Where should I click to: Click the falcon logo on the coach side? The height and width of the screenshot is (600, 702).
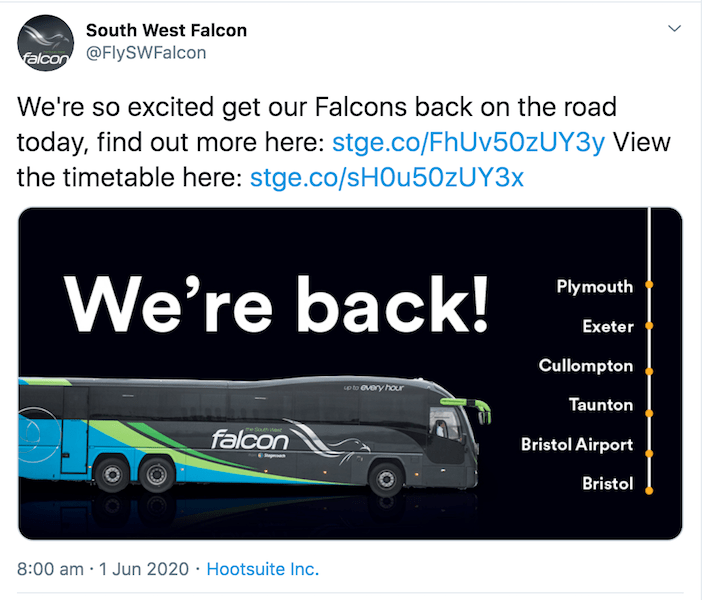coord(245,439)
